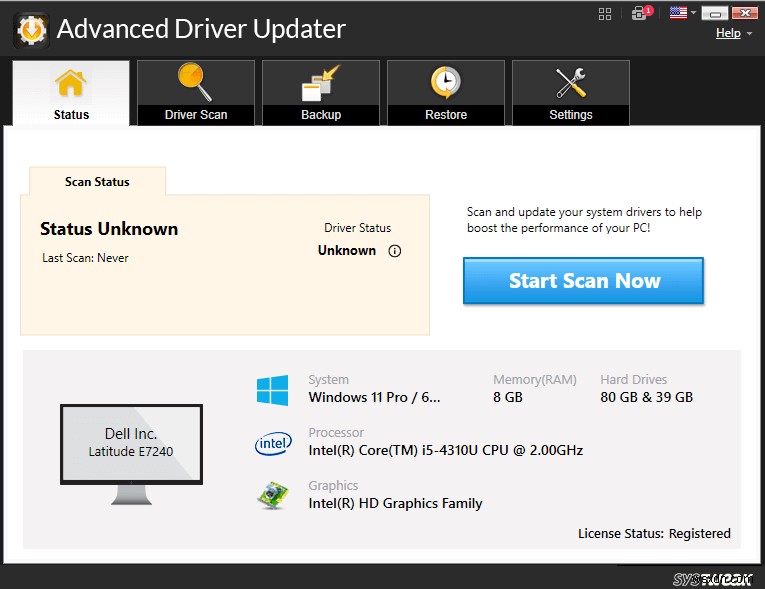Image resolution: width=765 pixels, height=589 pixels.
Task: Open the Restore tab
Action: tap(445, 93)
